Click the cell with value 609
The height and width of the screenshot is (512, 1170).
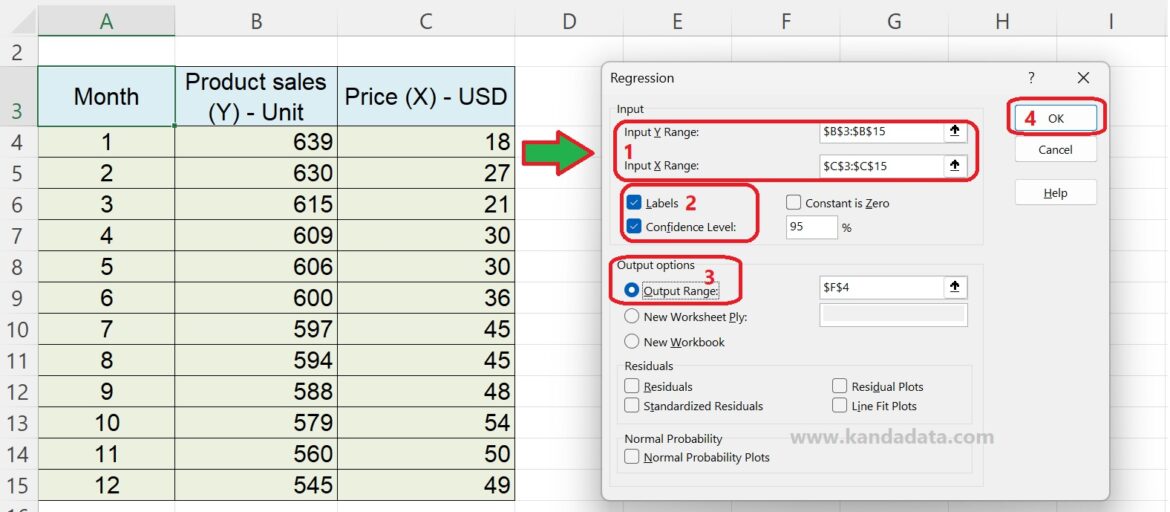coord(256,236)
